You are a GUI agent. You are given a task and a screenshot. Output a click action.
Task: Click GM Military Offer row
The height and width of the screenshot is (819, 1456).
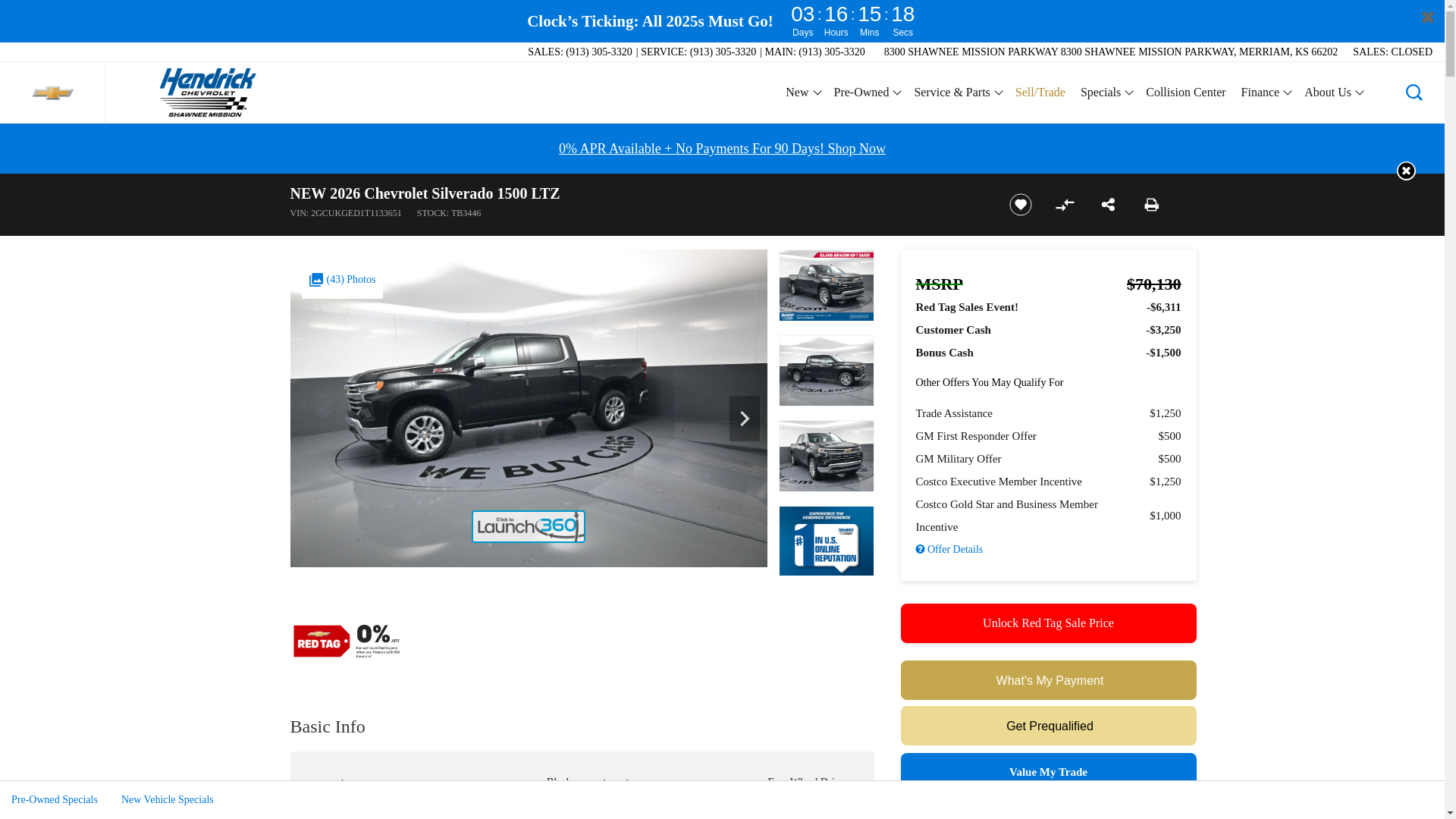click(x=1048, y=459)
